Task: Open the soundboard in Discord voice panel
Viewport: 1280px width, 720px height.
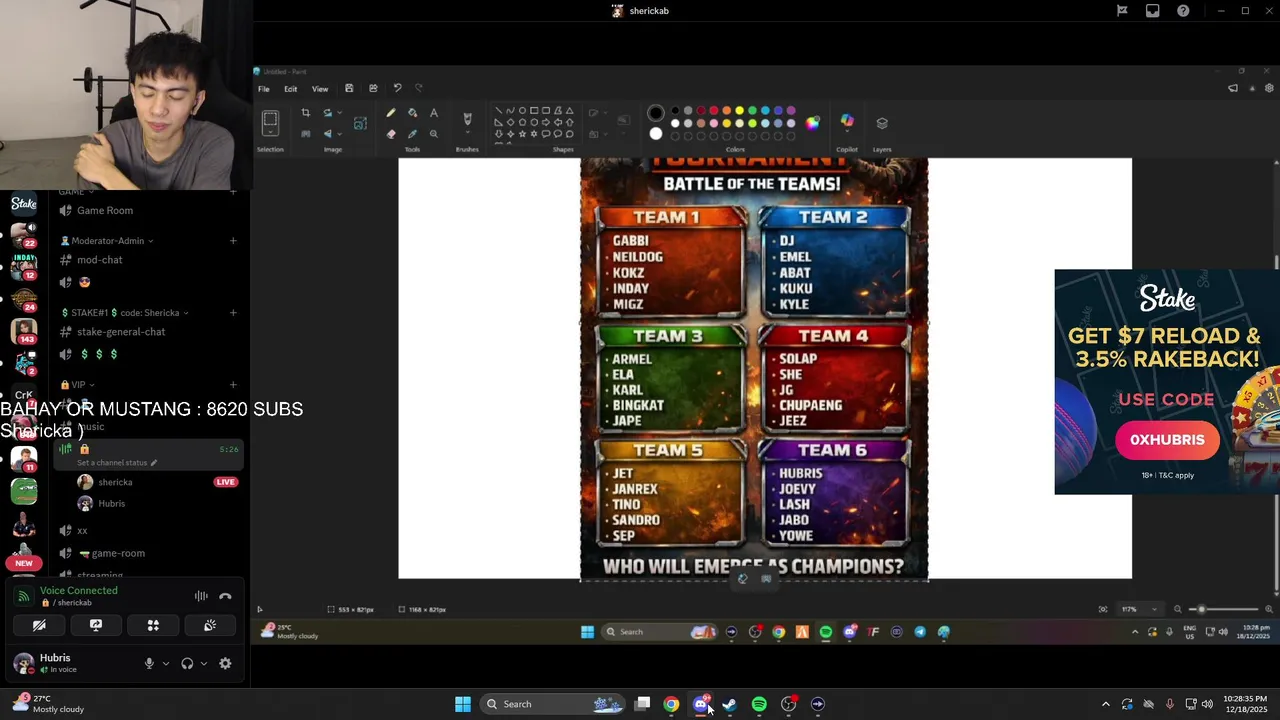Action: coord(210,625)
